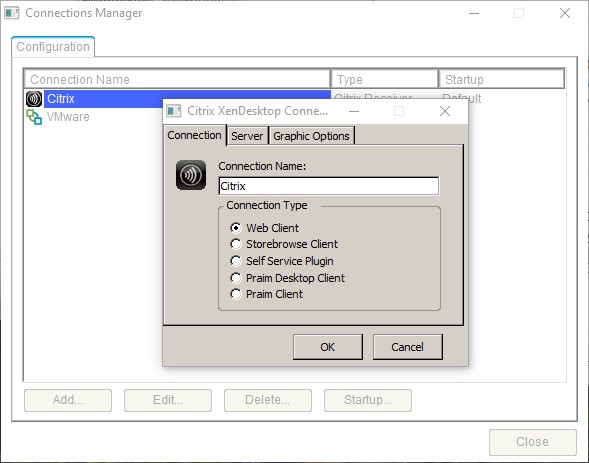
Task: Click the large Citrix logo in the XenDesktop dialog
Action: pos(191,175)
